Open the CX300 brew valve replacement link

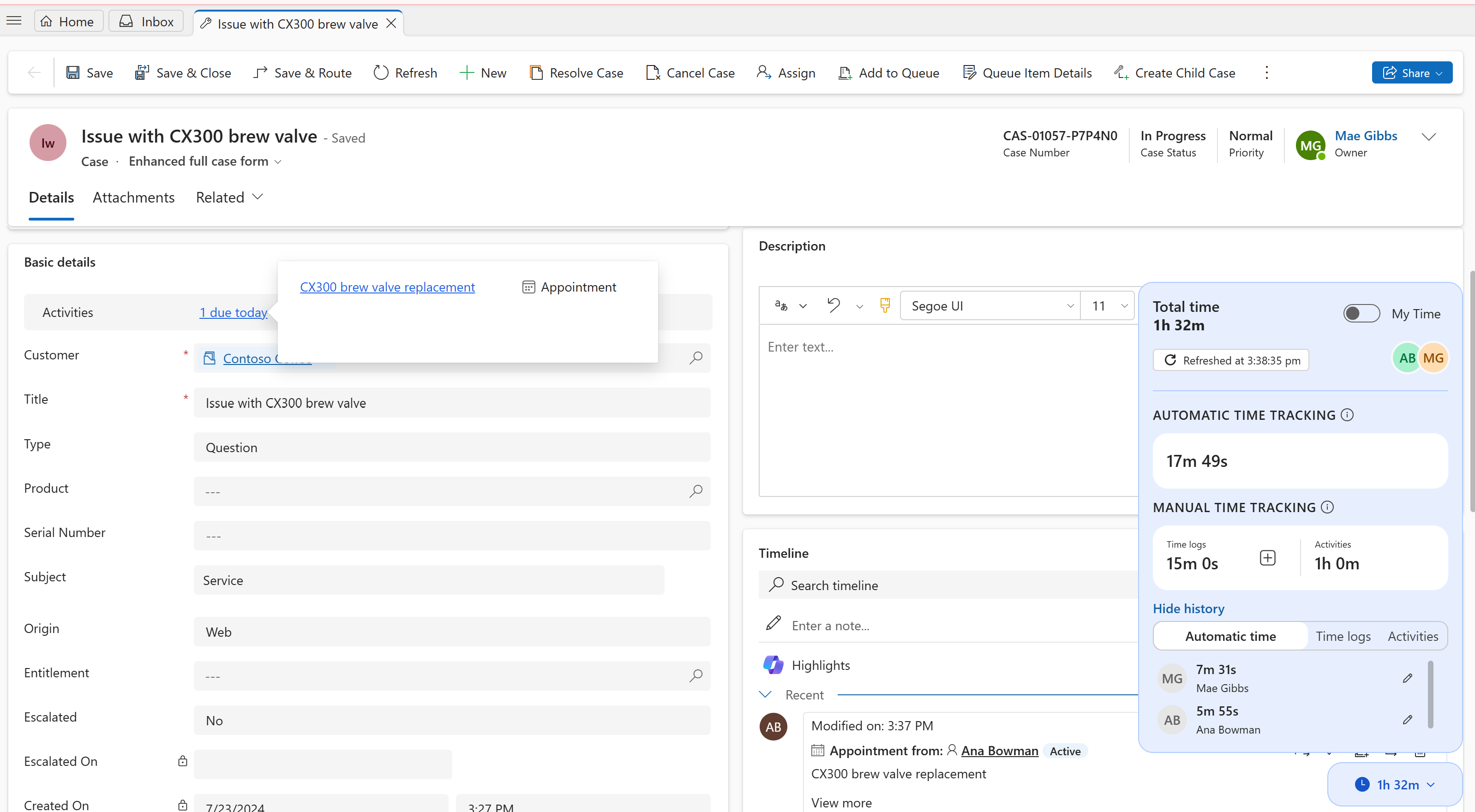(x=387, y=287)
